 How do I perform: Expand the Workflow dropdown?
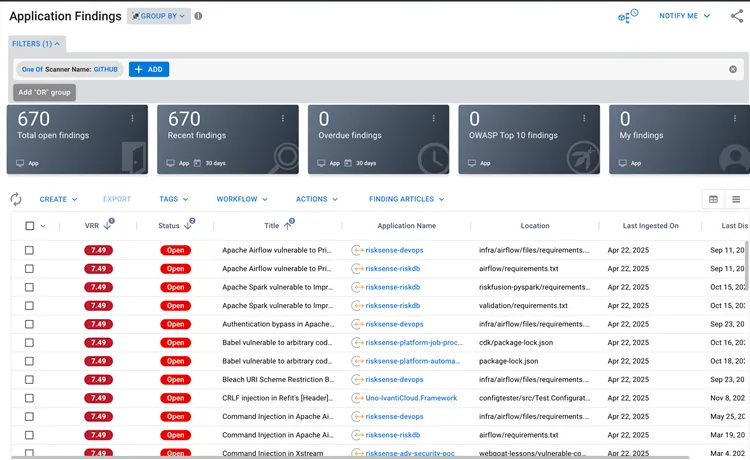click(x=242, y=199)
